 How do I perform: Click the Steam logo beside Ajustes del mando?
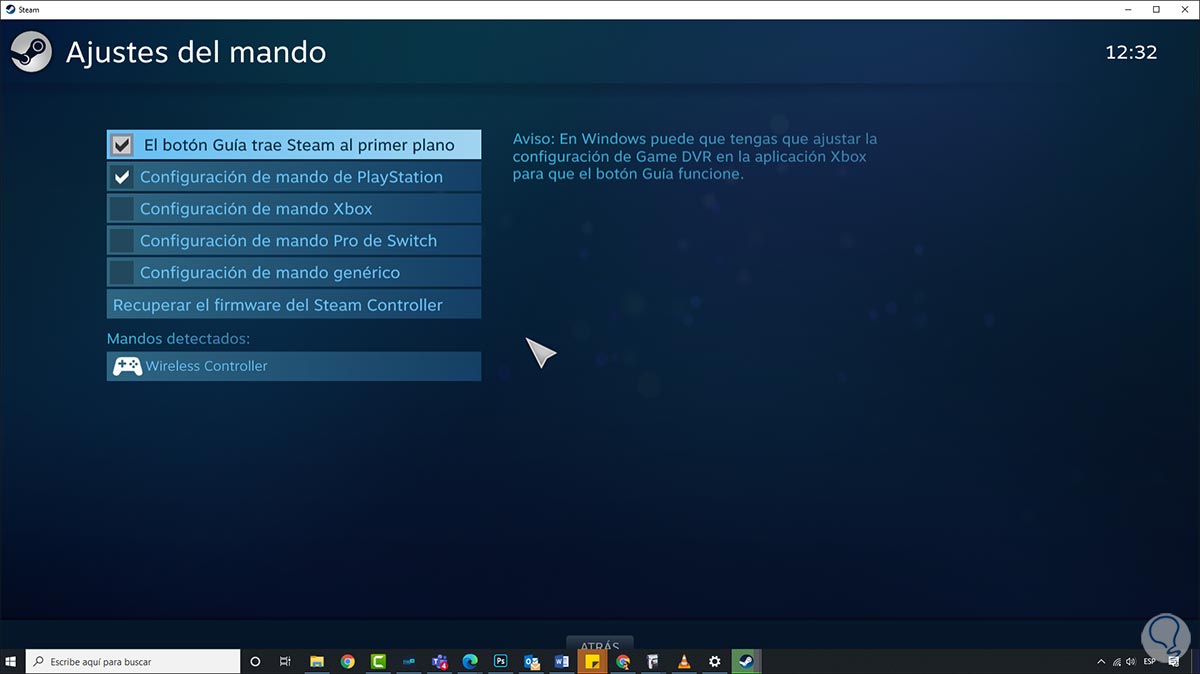pos(30,51)
